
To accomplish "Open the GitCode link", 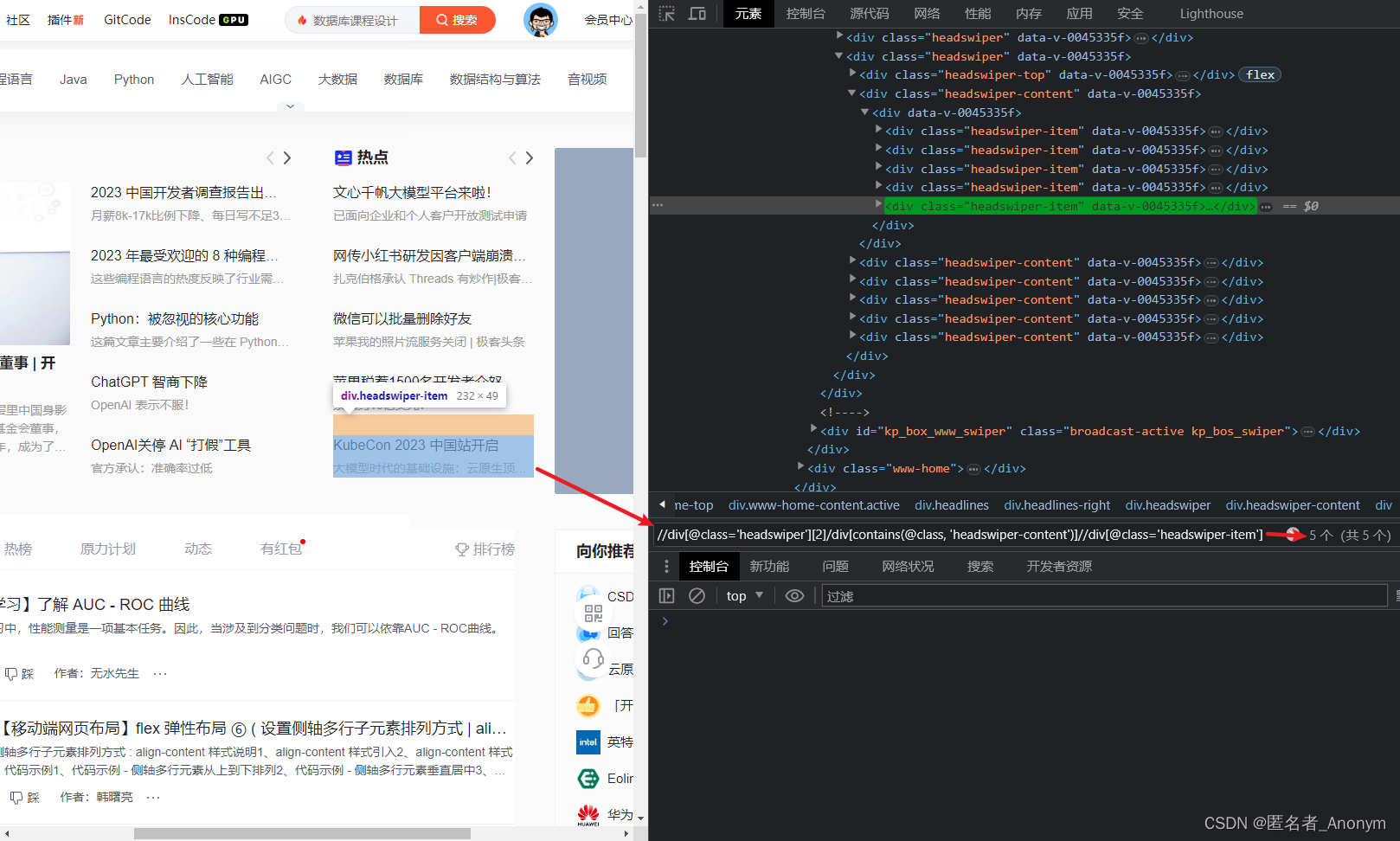I will (x=127, y=20).
